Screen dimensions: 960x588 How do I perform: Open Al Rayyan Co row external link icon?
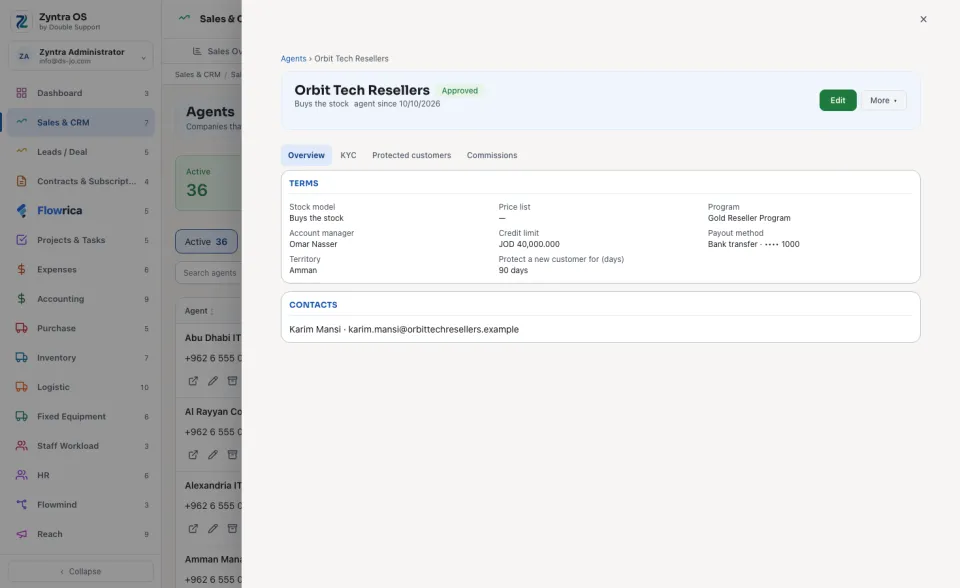click(x=193, y=455)
